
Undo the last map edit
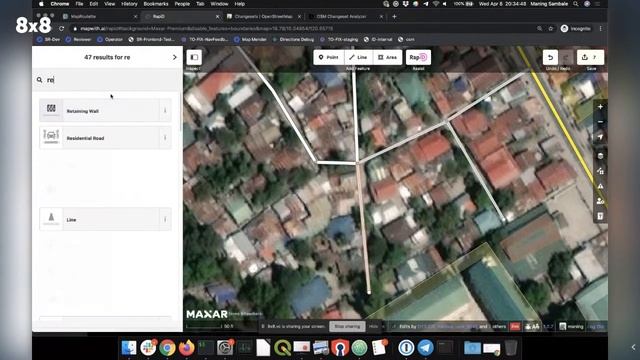point(550,58)
